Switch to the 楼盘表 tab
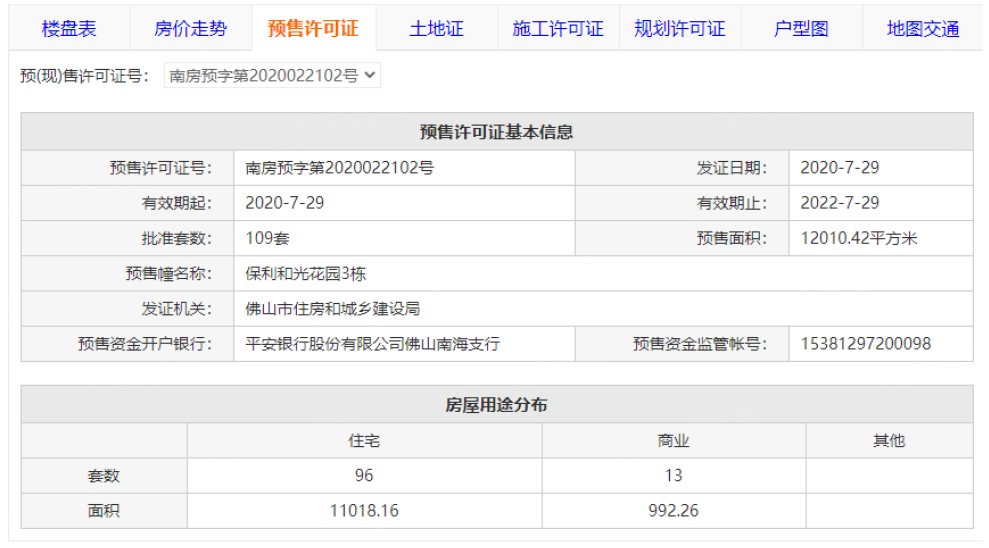This screenshot has height=548, width=989. pos(69,28)
